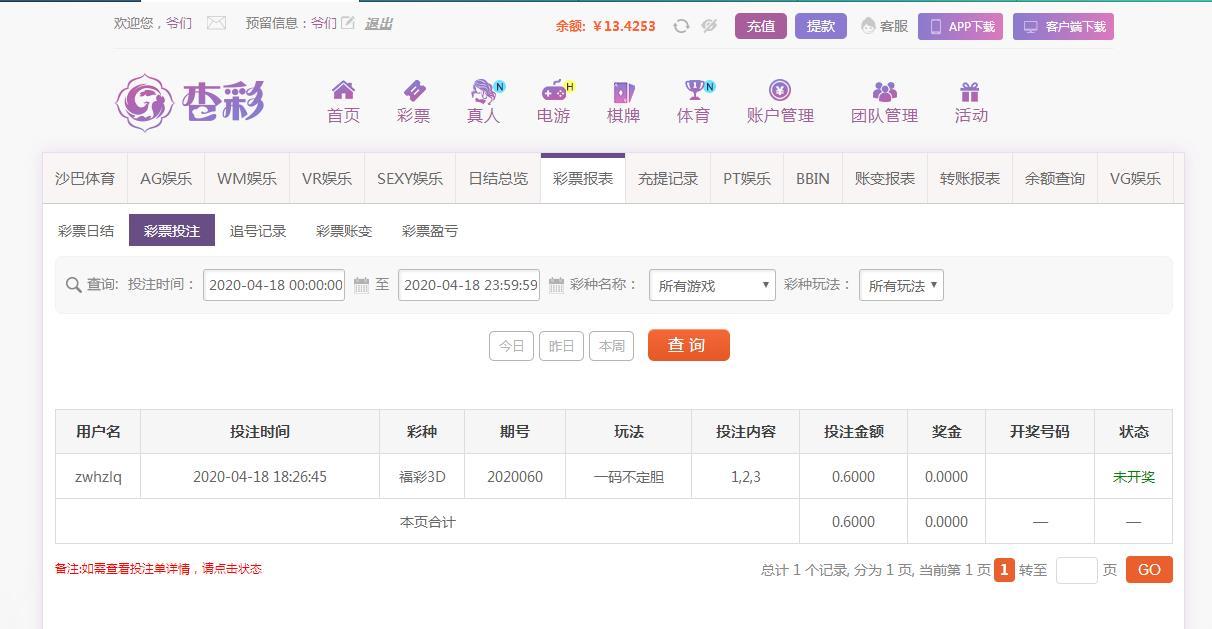The width and height of the screenshot is (1212, 629).
Task: Switch to 账变报表 tab
Action: [885, 178]
